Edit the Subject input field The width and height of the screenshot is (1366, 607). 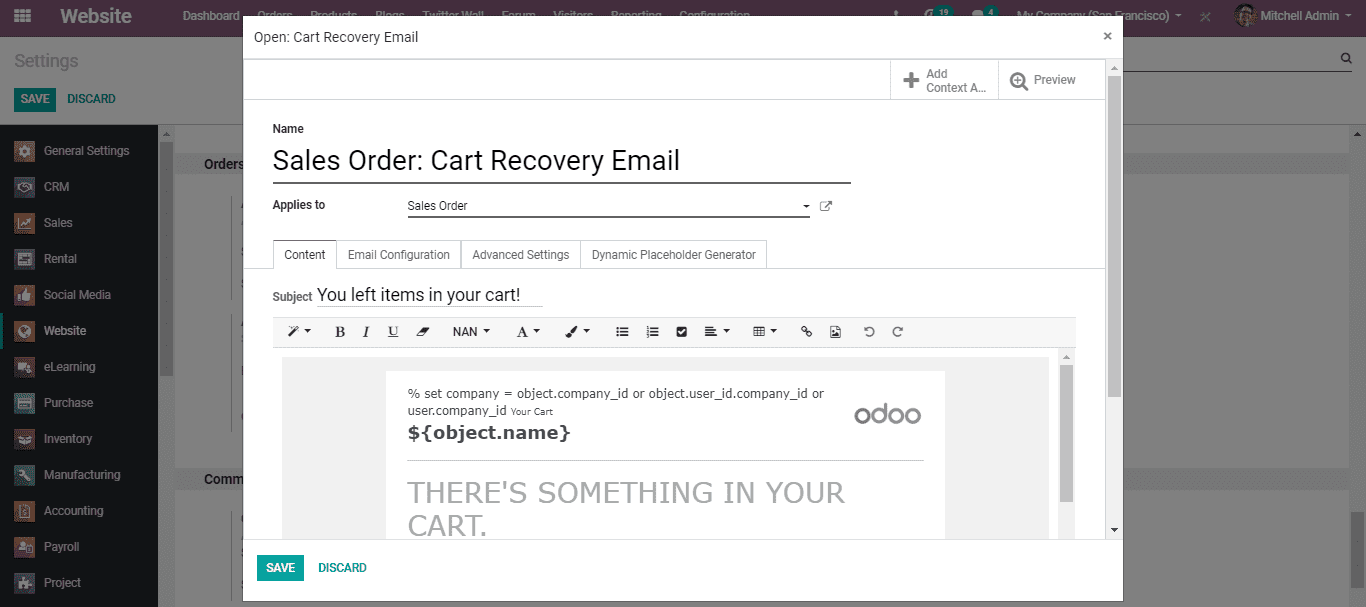[x=429, y=295]
